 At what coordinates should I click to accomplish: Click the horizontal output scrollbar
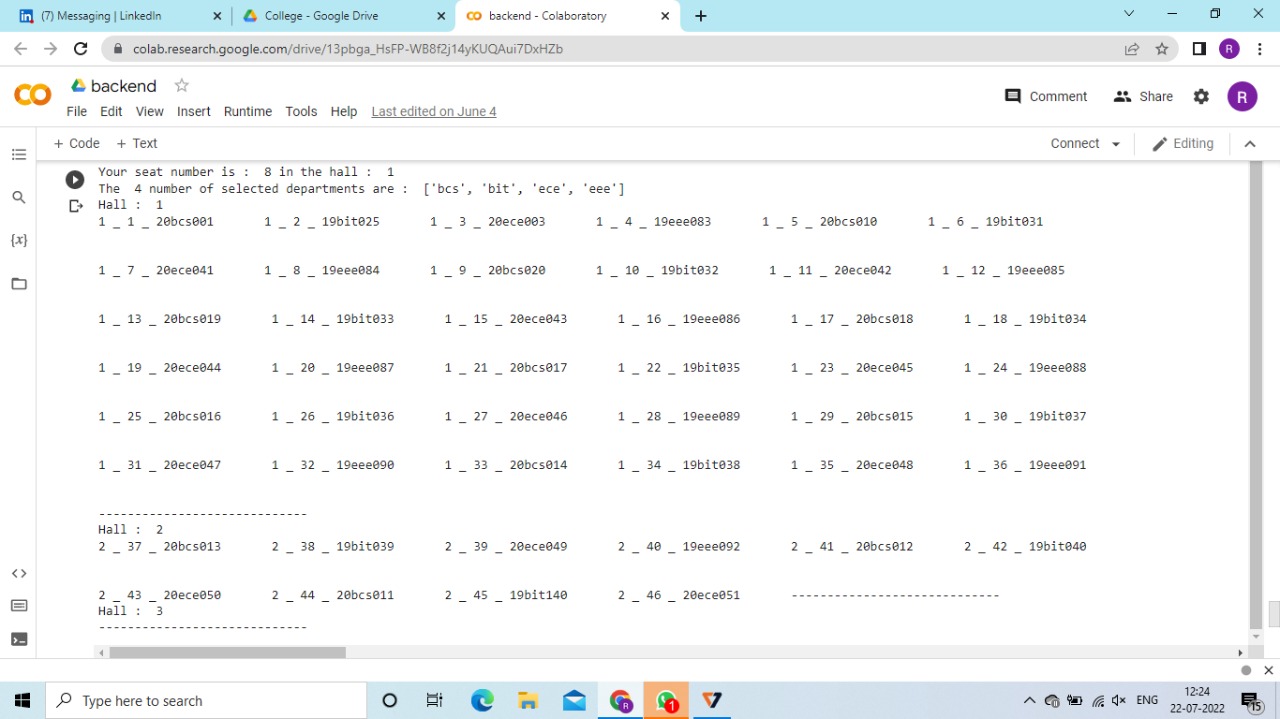pos(228,652)
